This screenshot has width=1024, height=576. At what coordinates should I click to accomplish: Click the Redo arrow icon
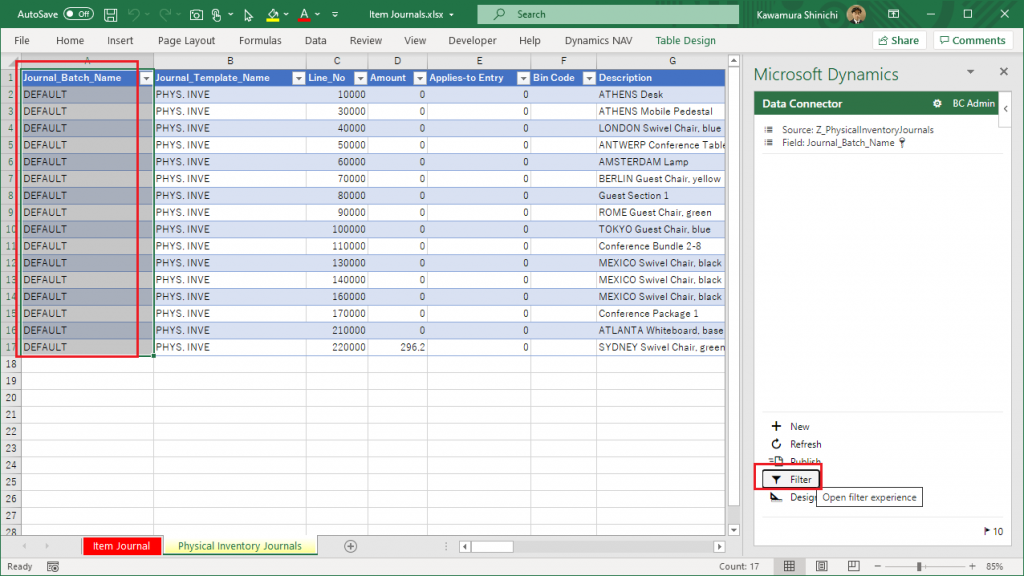[x=165, y=14]
